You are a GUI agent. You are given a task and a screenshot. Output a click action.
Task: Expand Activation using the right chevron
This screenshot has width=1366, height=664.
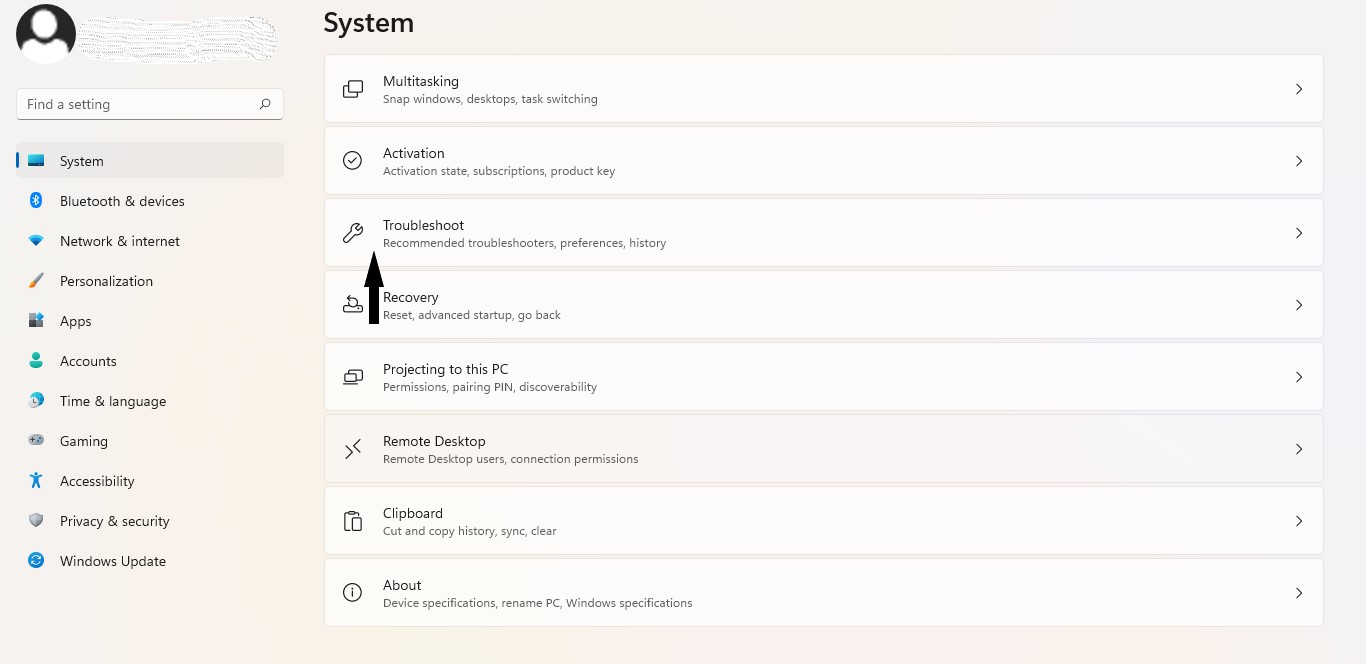1299,161
